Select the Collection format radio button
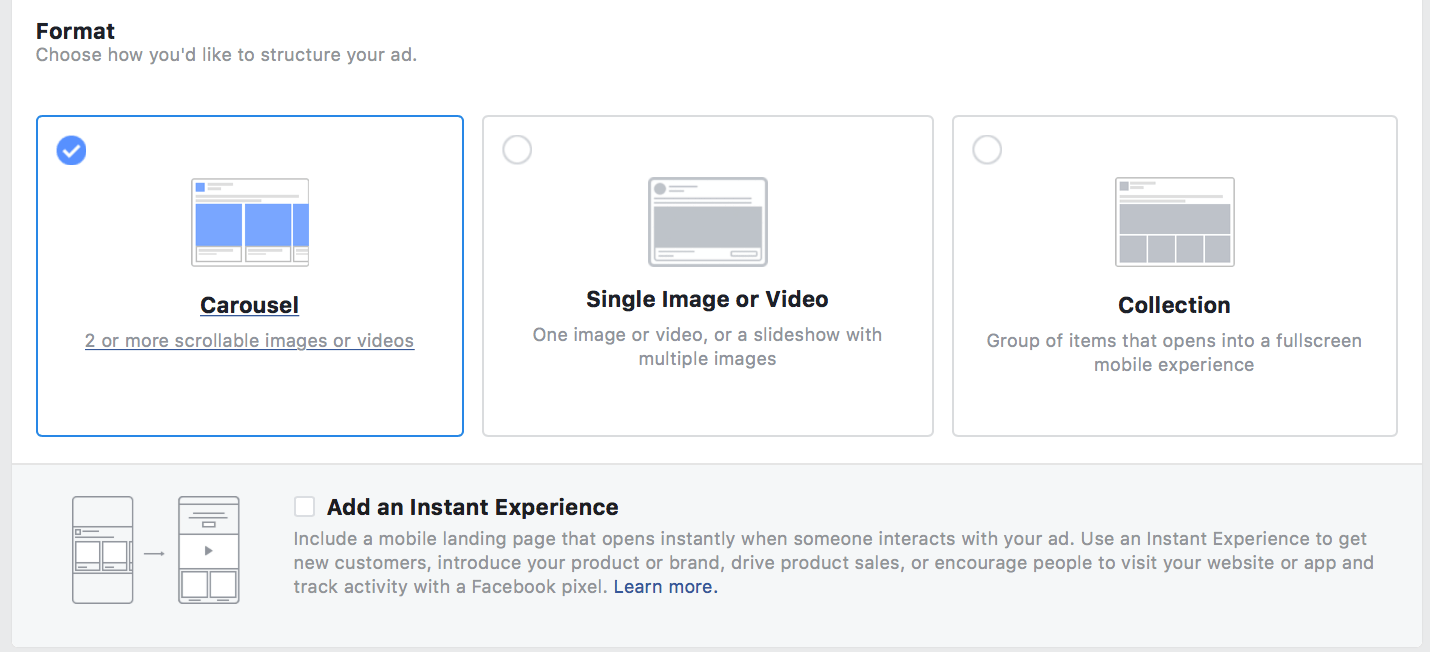Viewport: 1430px width, 652px height. click(987, 150)
